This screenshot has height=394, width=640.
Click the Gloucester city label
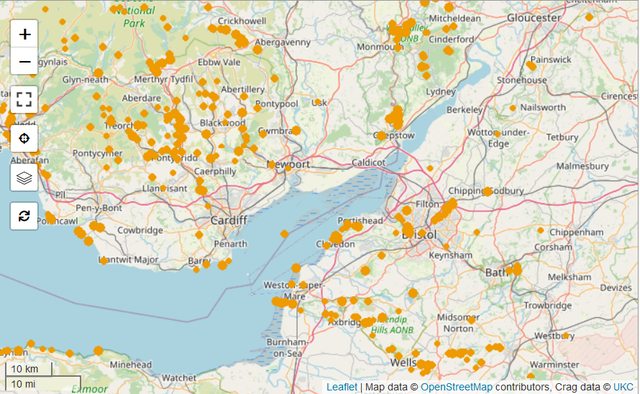point(534,18)
